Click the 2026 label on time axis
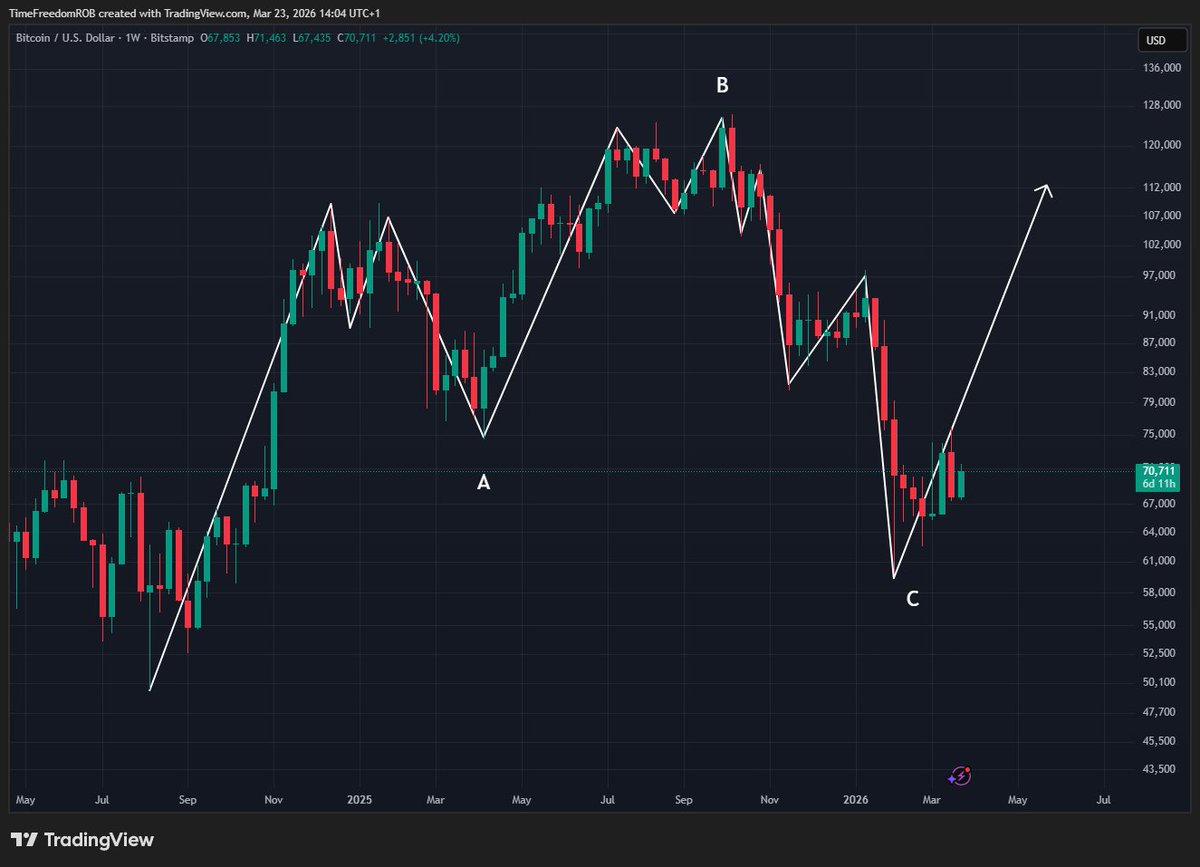 coord(856,800)
